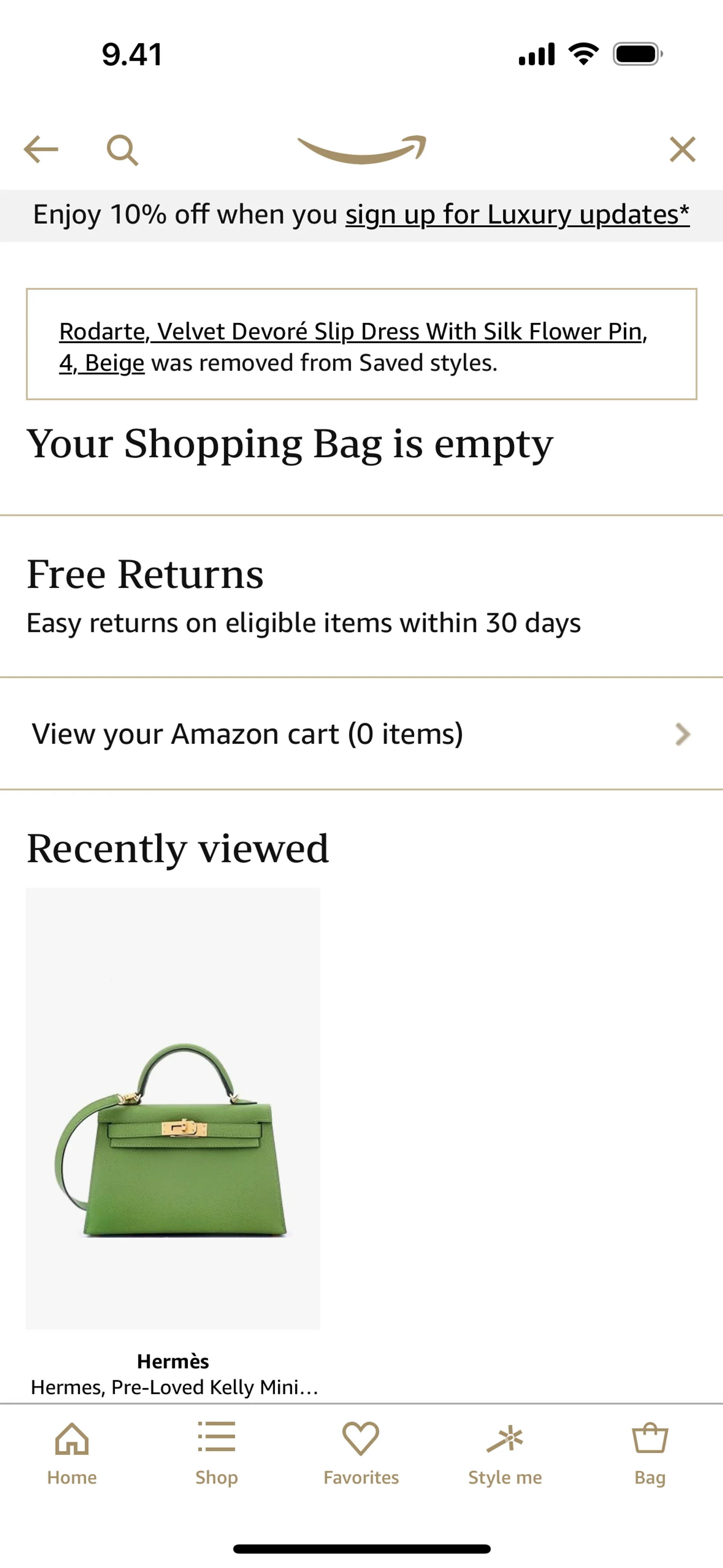
Task: Close the Luxury store with X icon
Action: [x=682, y=150]
